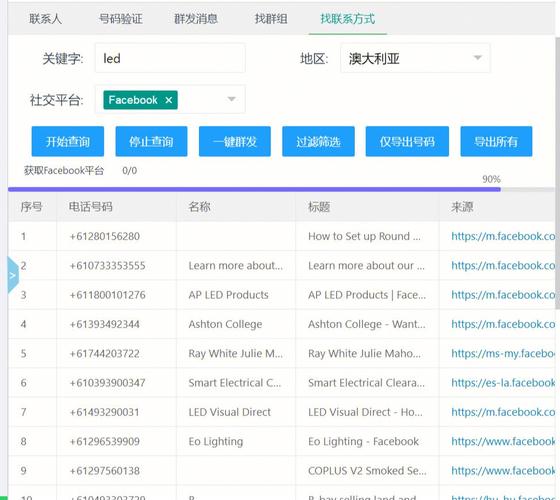Select phone number +610733353555
Viewport: 560px width, 500px height.
click(x=108, y=265)
